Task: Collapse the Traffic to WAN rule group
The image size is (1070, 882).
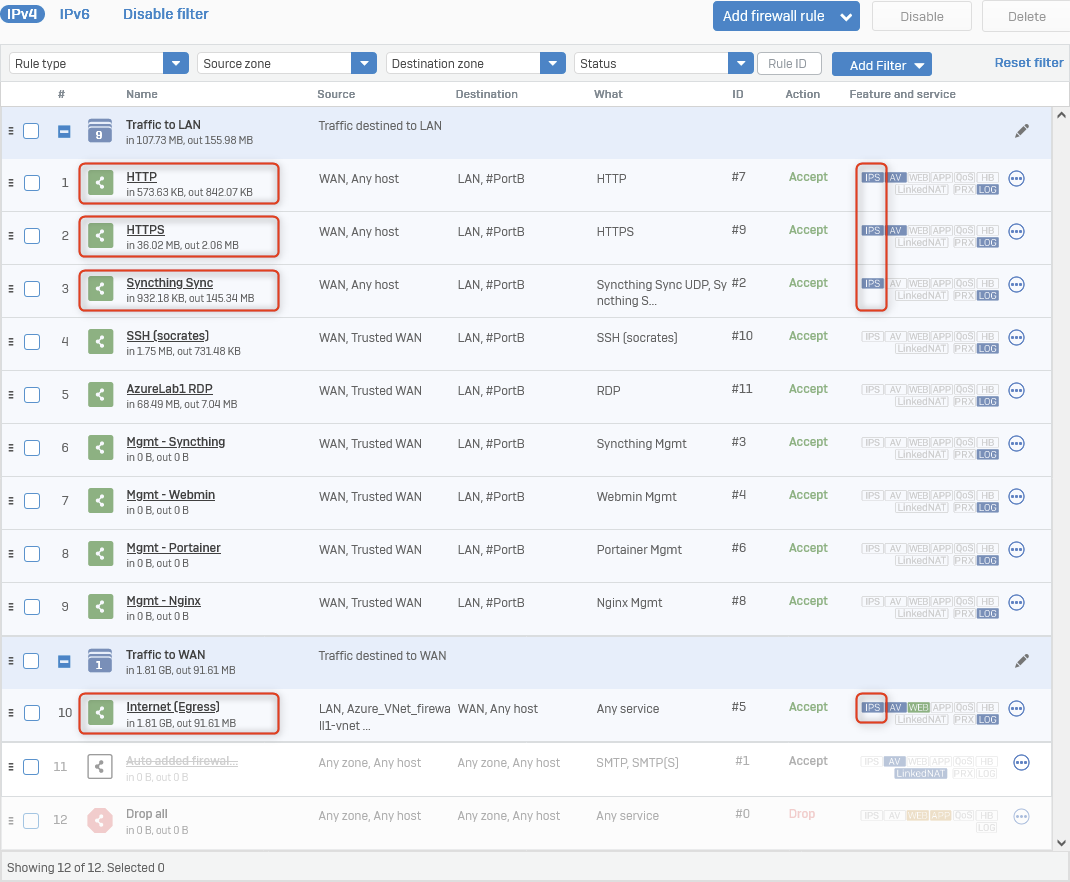Action: pyautogui.click(x=64, y=661)
